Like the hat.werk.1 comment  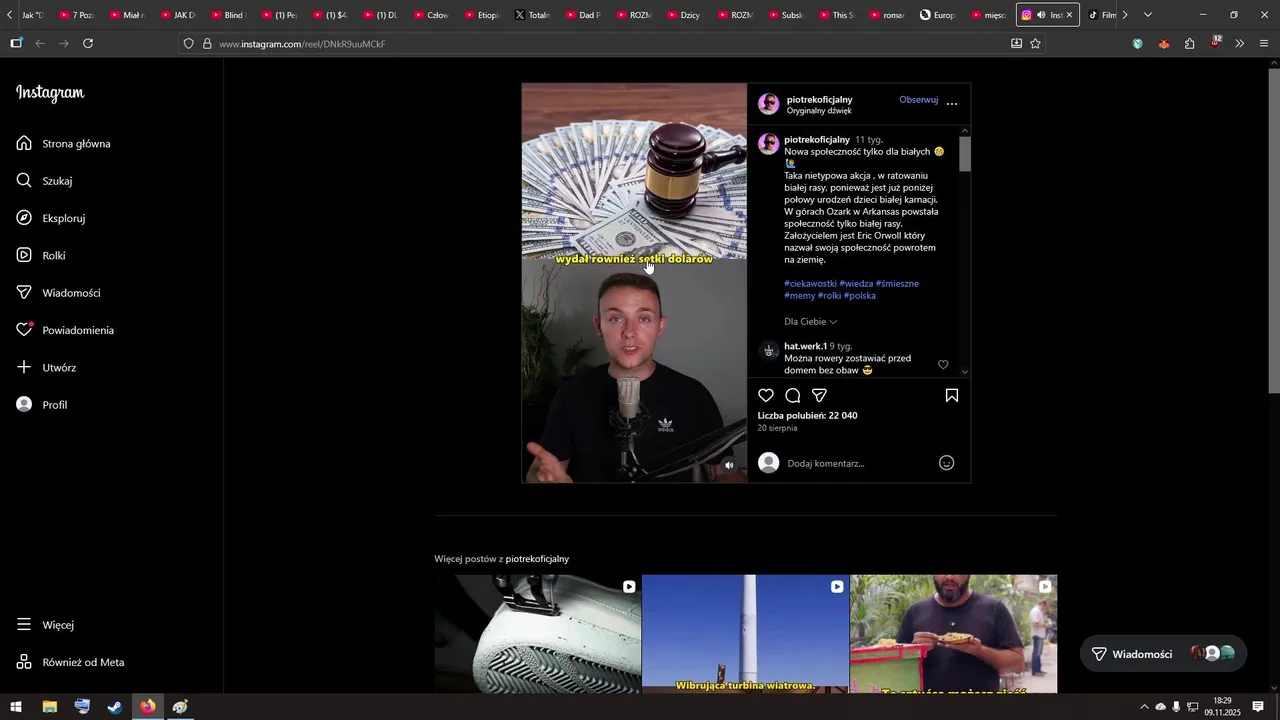coord(943,365)
